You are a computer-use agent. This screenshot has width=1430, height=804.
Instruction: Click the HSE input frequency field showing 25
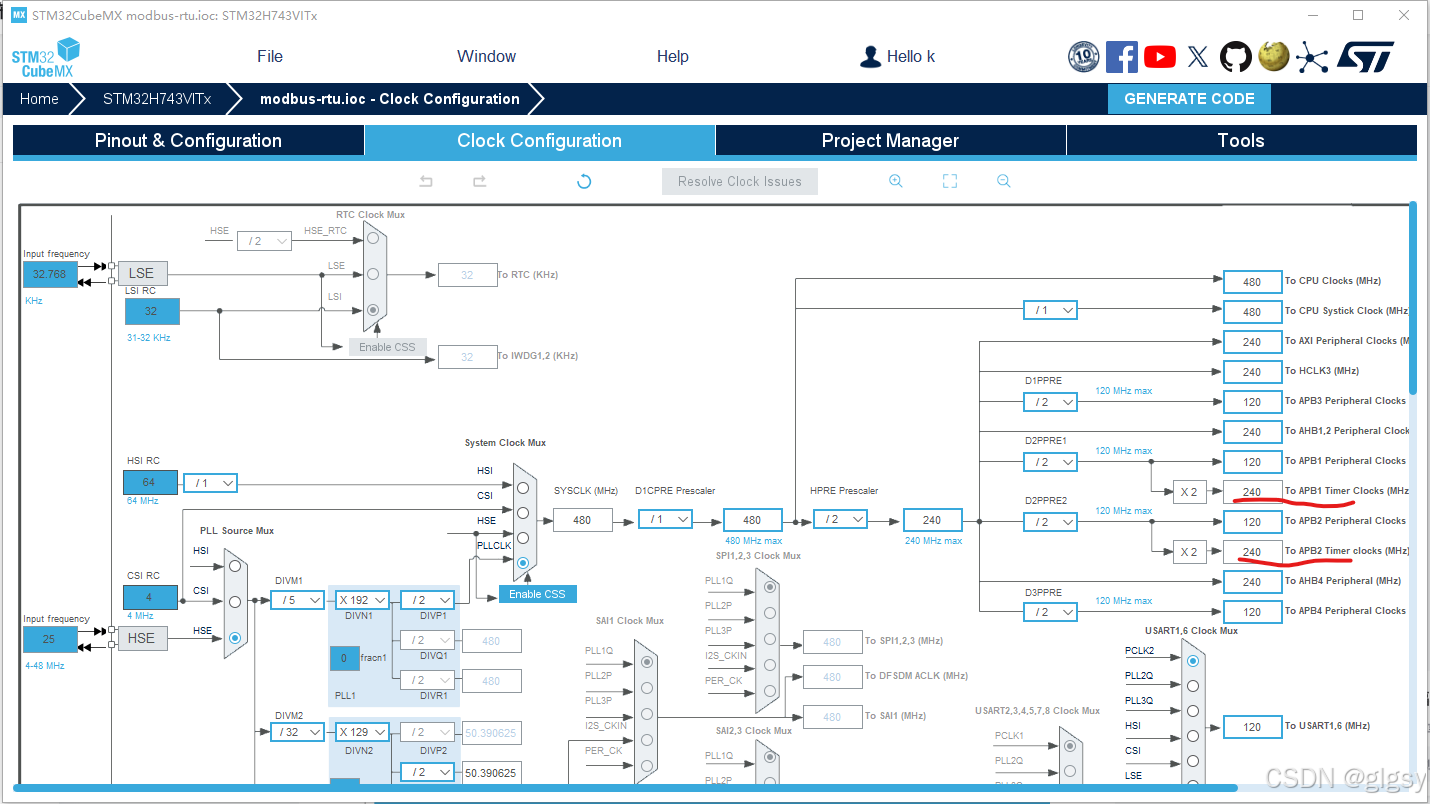[x=50, y=639]
